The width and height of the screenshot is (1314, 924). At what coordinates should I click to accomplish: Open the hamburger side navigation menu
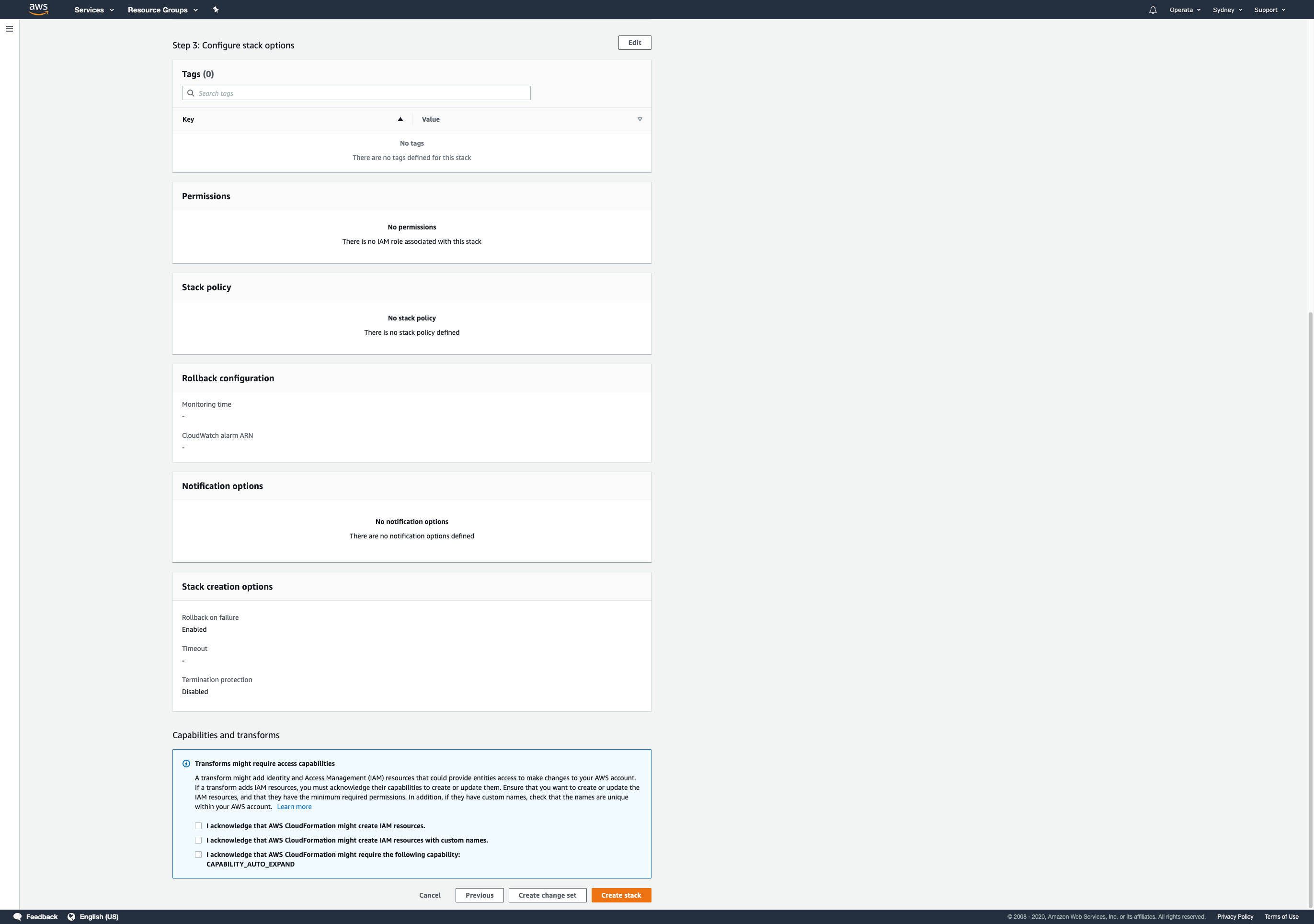(10, 29)
